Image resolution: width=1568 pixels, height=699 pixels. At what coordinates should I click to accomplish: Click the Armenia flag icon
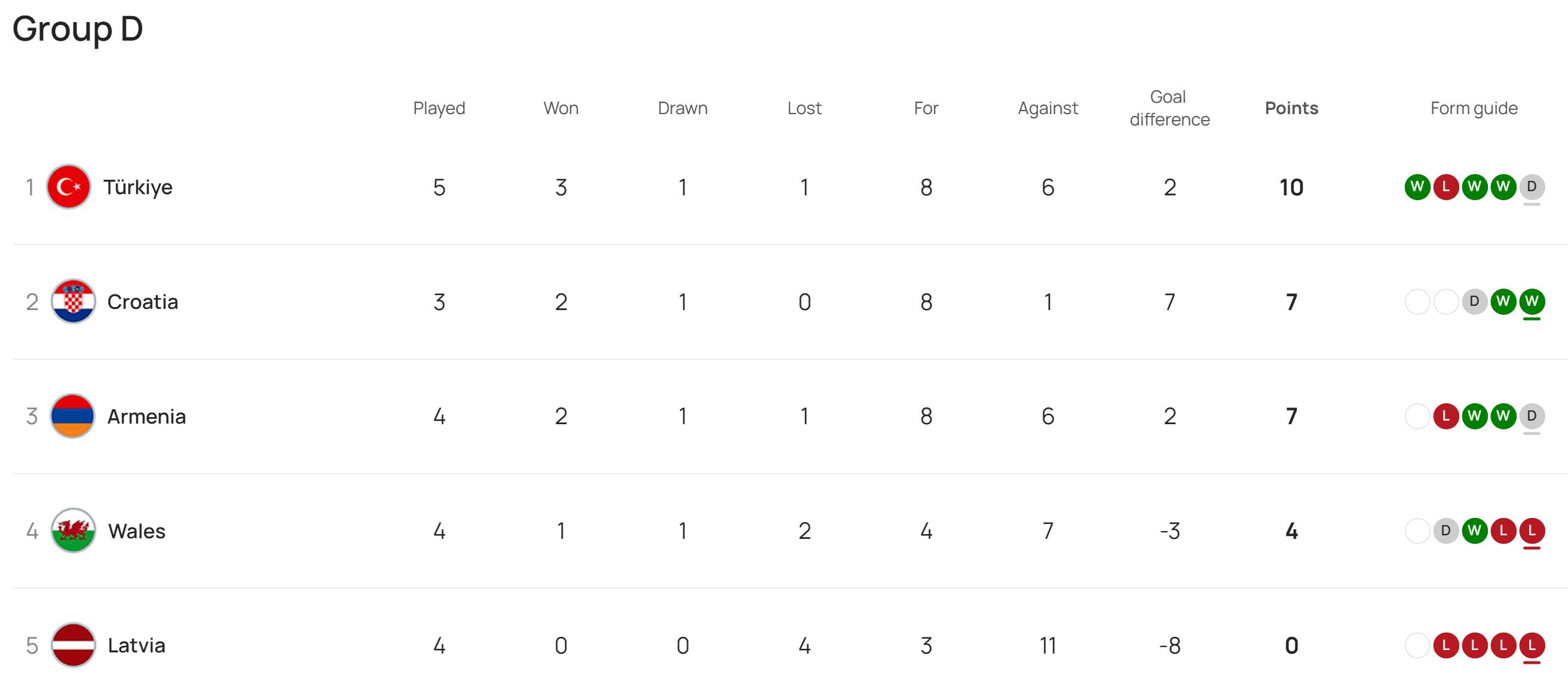[73, 416]
